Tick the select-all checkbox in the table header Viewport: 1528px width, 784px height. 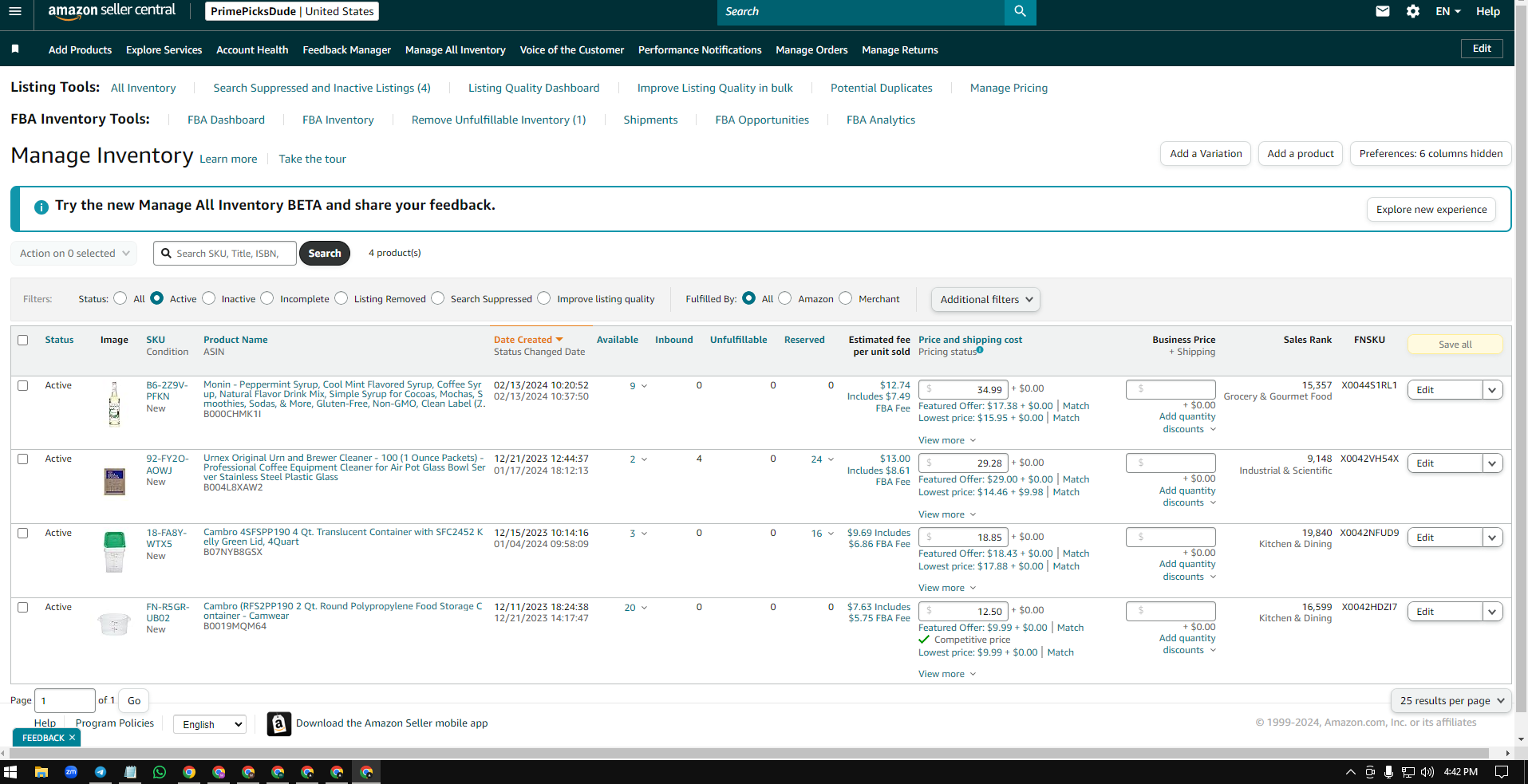(23, 340)
